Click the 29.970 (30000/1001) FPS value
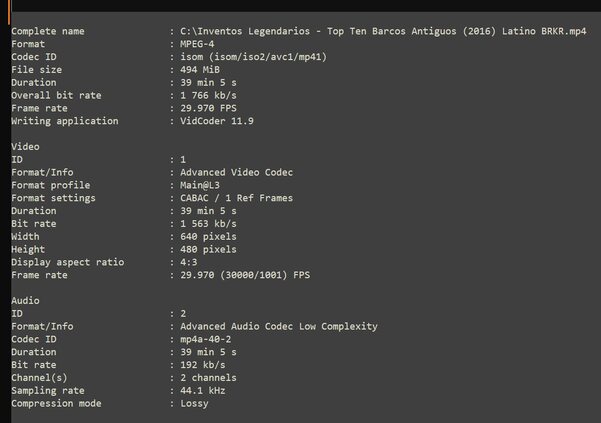Viewport: 601px width, 423px height. coord(245,275)
